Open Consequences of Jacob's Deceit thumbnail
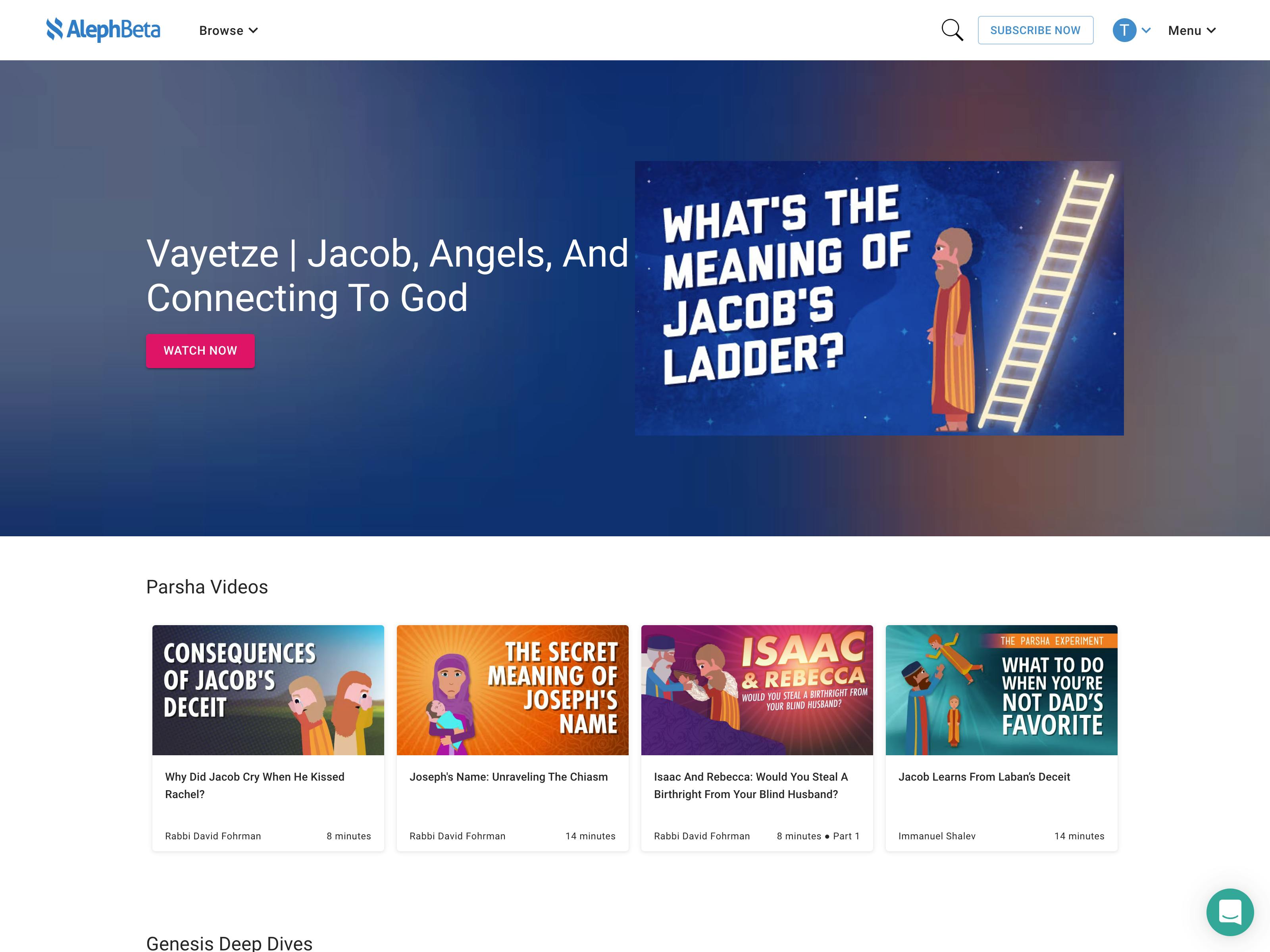 (267, 690)
